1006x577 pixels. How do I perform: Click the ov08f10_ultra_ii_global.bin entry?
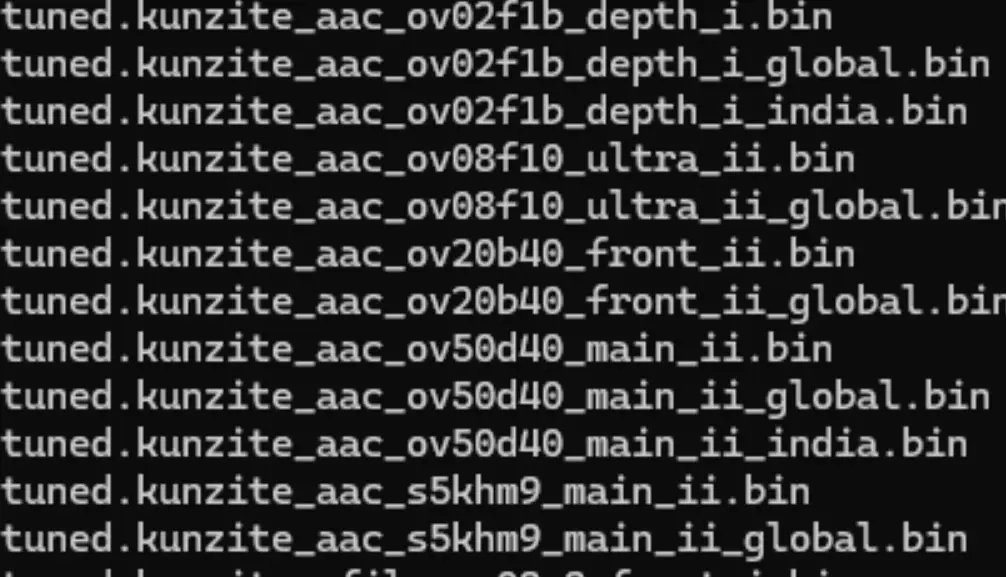(x=503, y=207)
